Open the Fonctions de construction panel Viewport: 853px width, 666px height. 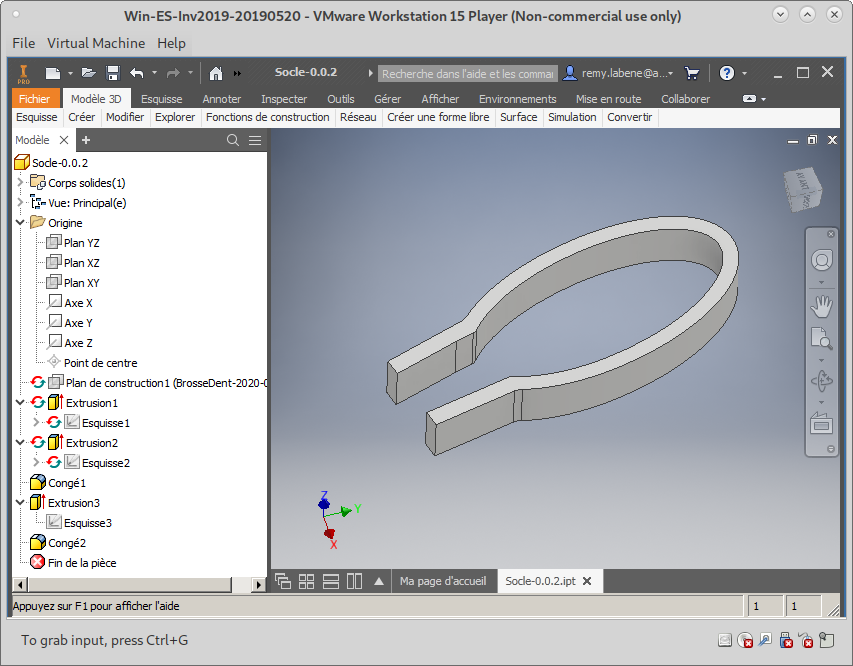point(267,117)
